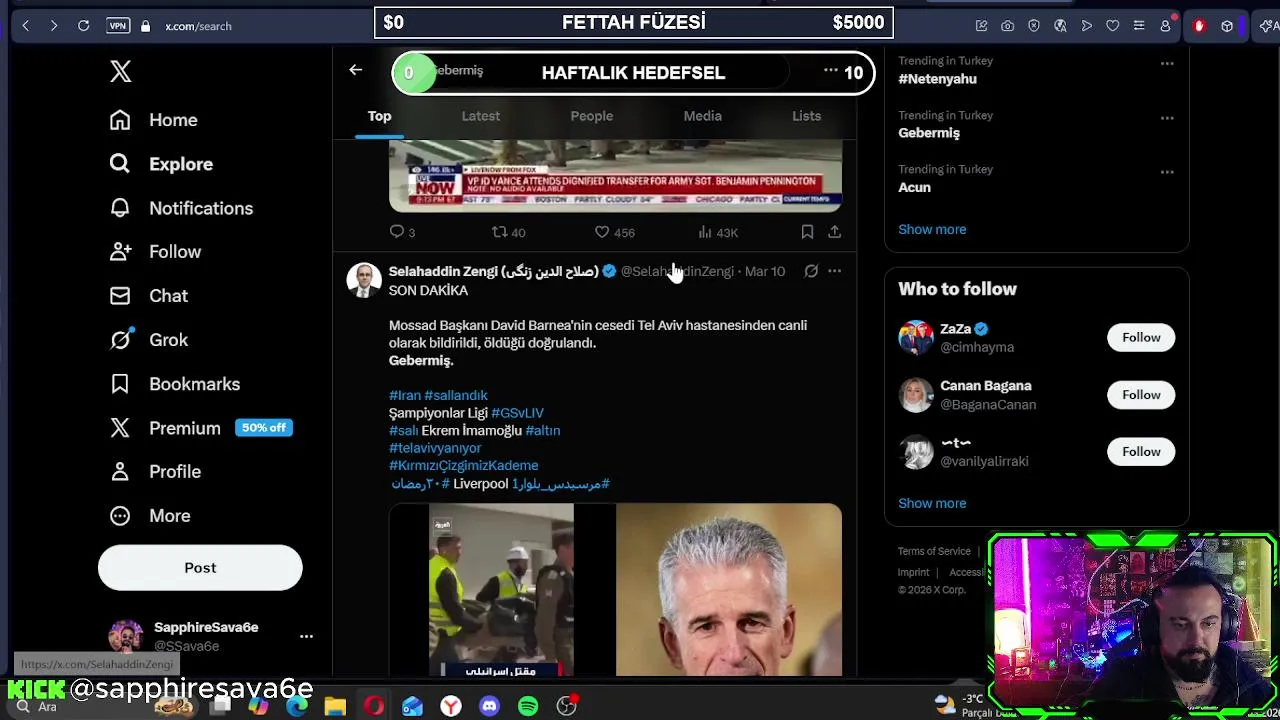Image resolution: width=1280 pixels, height=720 pixels.
Task: Open Profile in the sidebar
Action: [155, 472]
